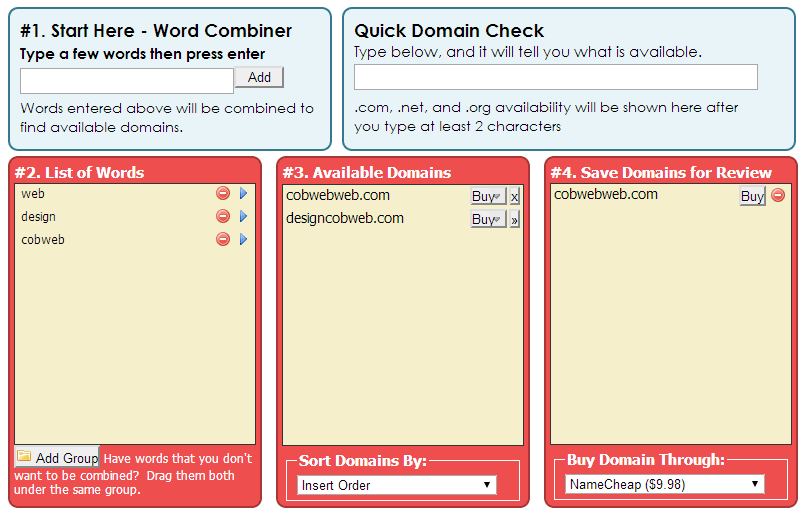The width and height of the screenshot is (805, 513).
Task: Select designcobweb.com in Available Domains list
Action: tap(345, 218)
